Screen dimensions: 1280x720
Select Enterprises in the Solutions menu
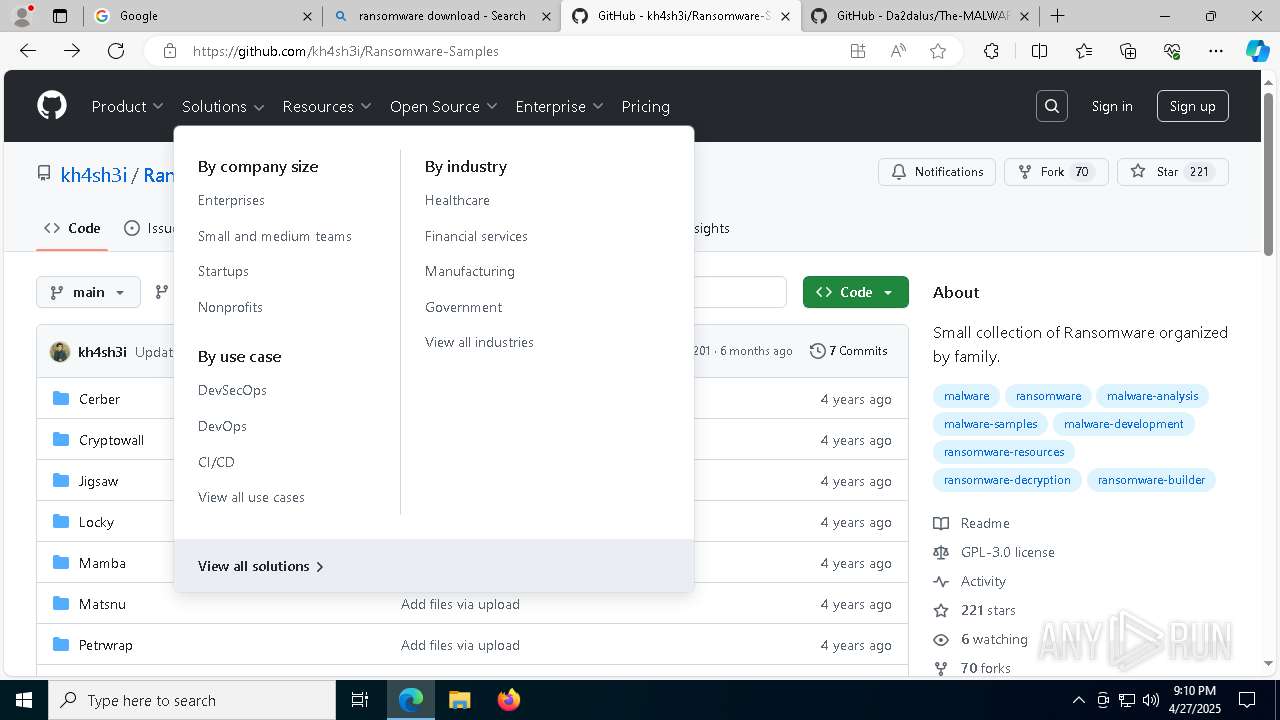[x=231, y=200]
